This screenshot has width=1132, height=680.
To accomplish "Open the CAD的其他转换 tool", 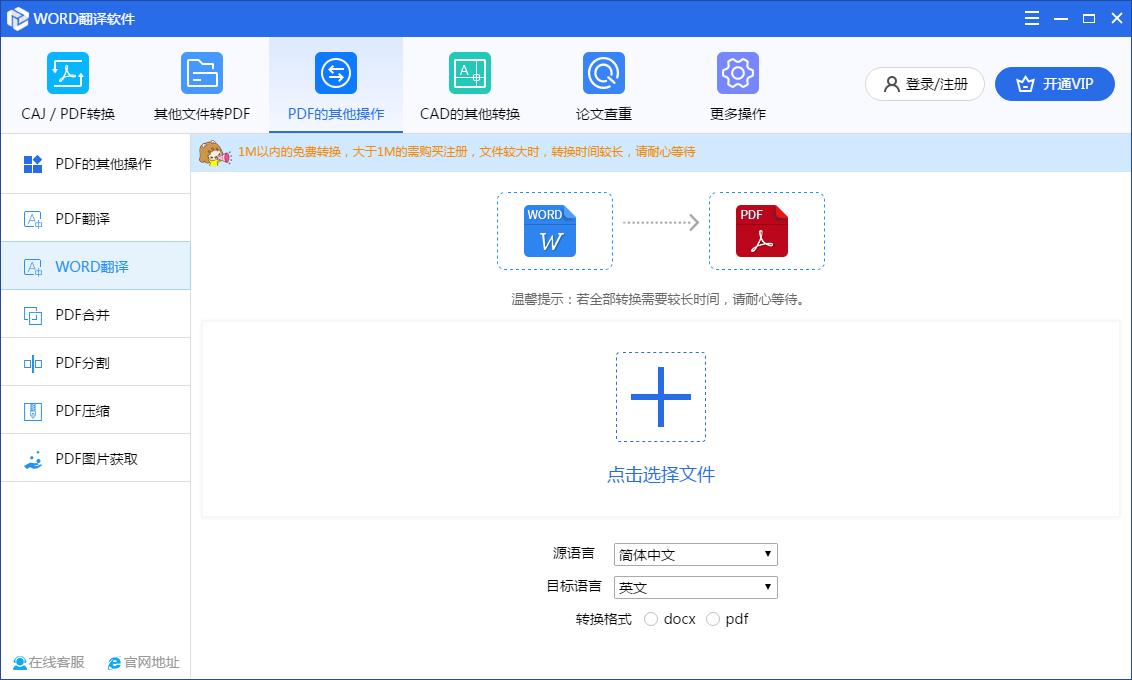I will click(469, 84).
